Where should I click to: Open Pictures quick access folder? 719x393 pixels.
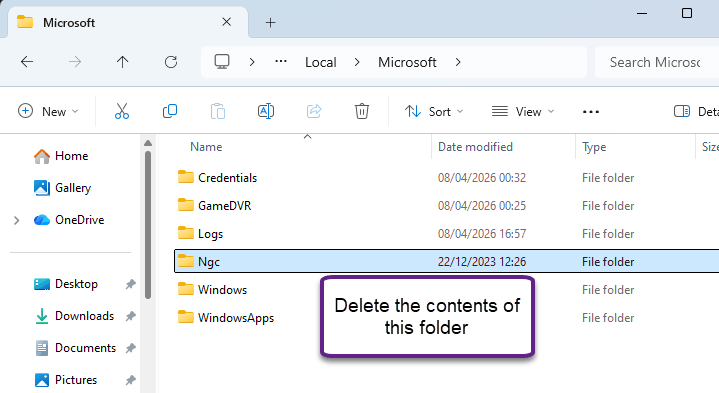[x=66, y=380]
